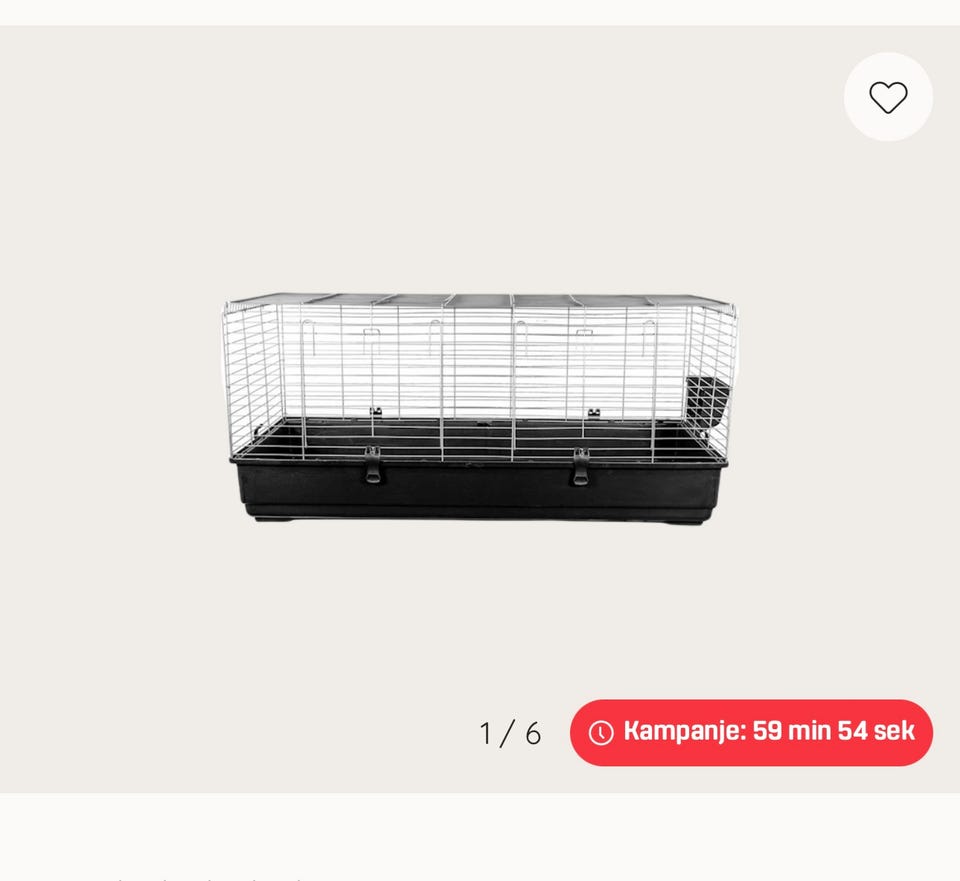
Task: Click the left wire side panel of the cage
Action: point(252,373)
